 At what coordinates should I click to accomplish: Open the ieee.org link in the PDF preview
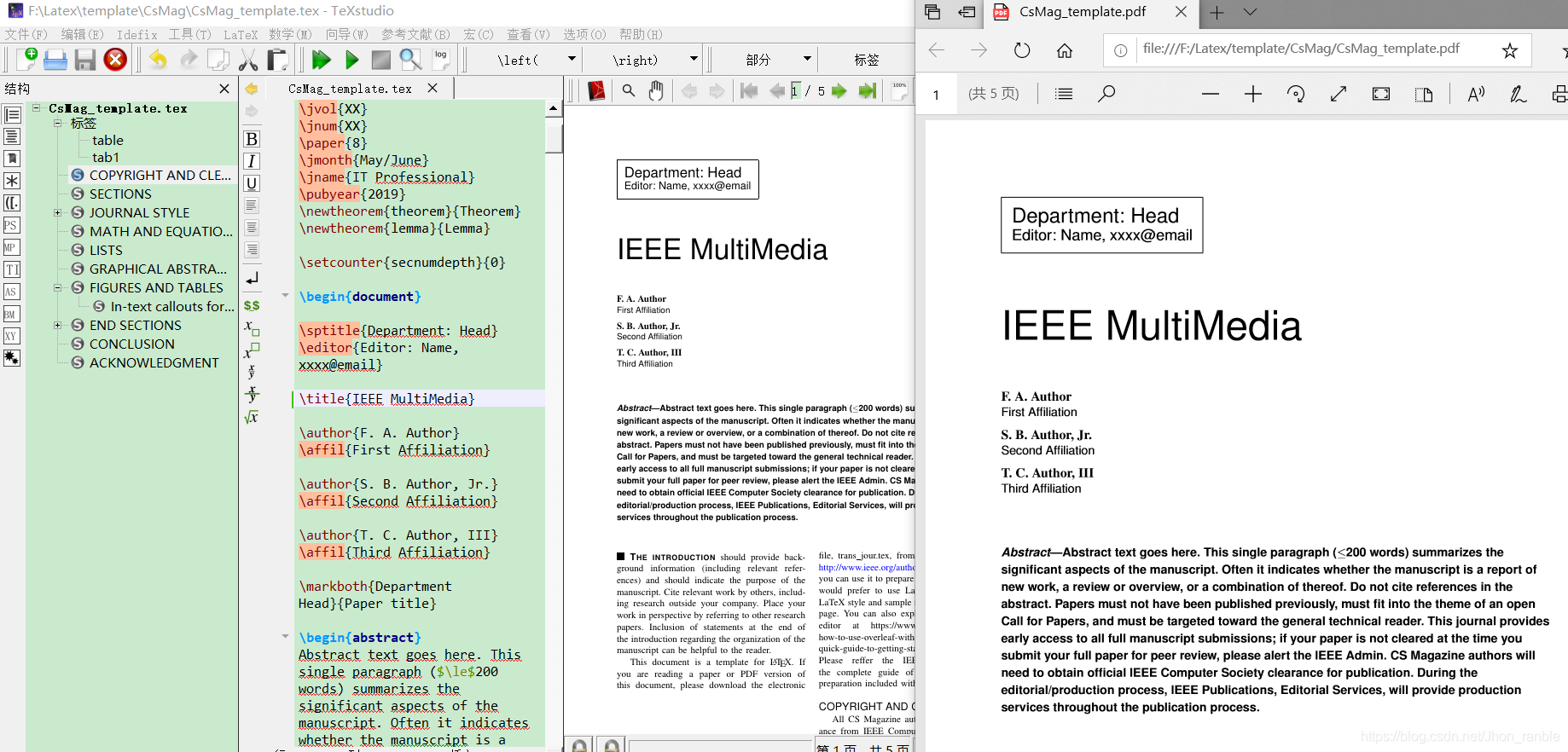(866, 567)
